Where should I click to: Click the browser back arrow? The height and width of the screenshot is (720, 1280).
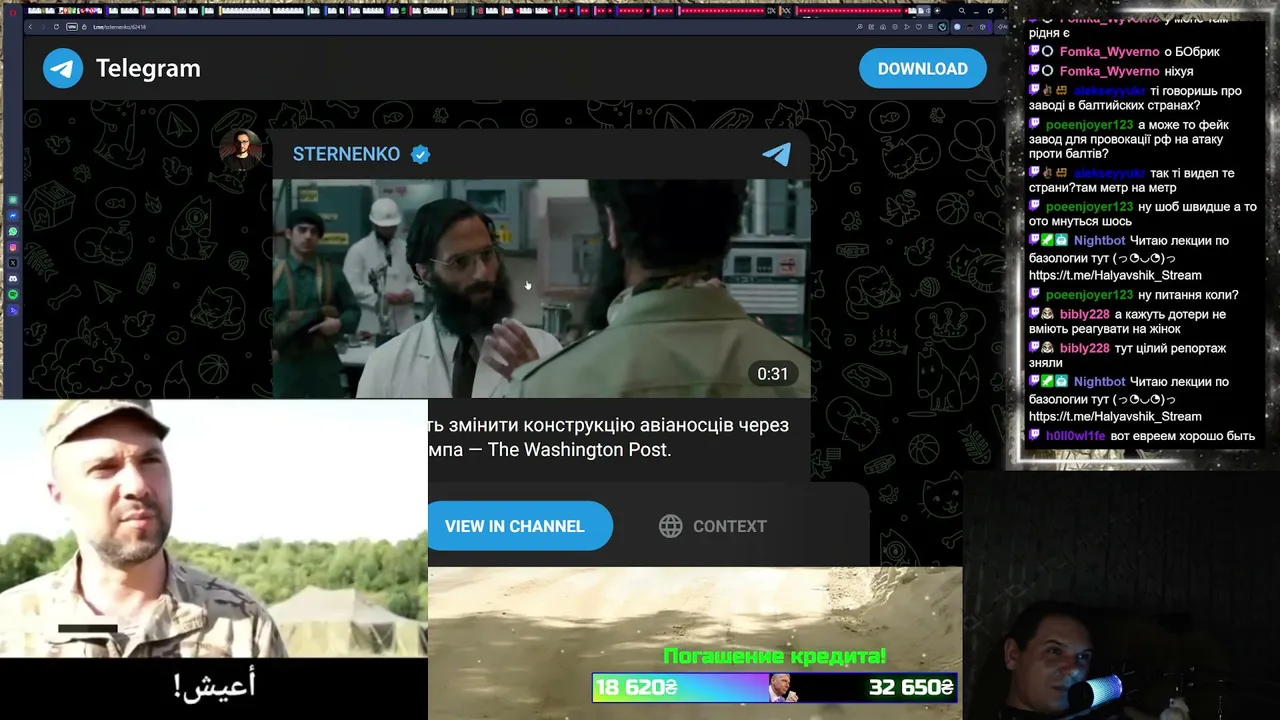[31, 27]
